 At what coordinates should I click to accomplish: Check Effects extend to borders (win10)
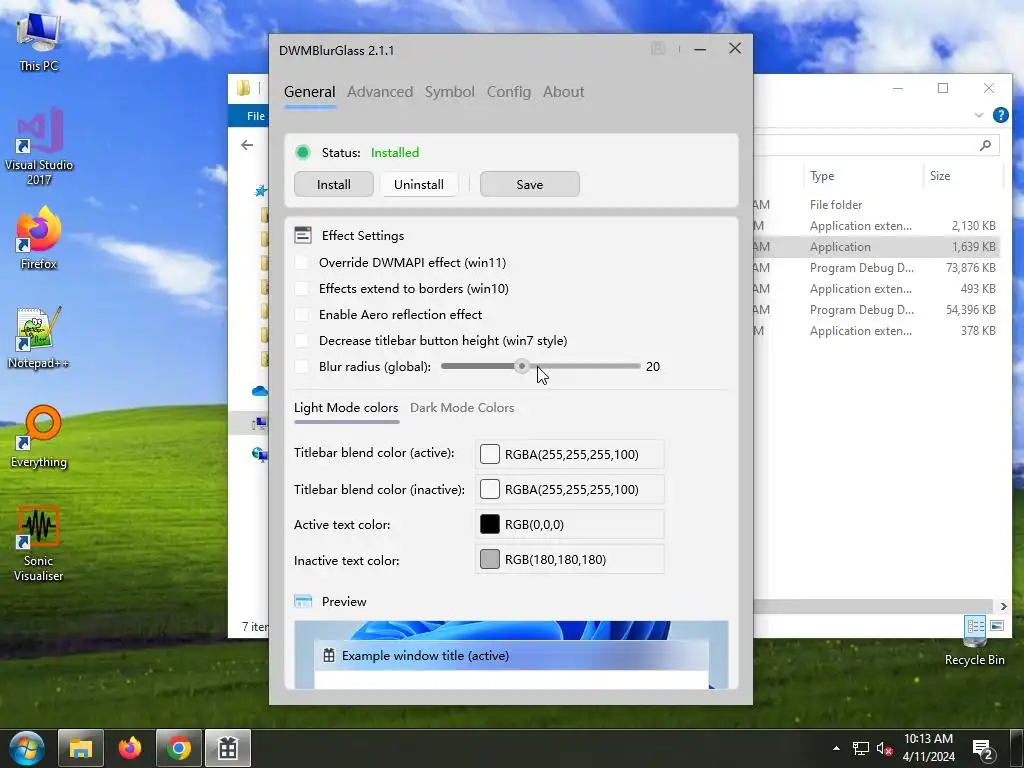coord(302,289)
